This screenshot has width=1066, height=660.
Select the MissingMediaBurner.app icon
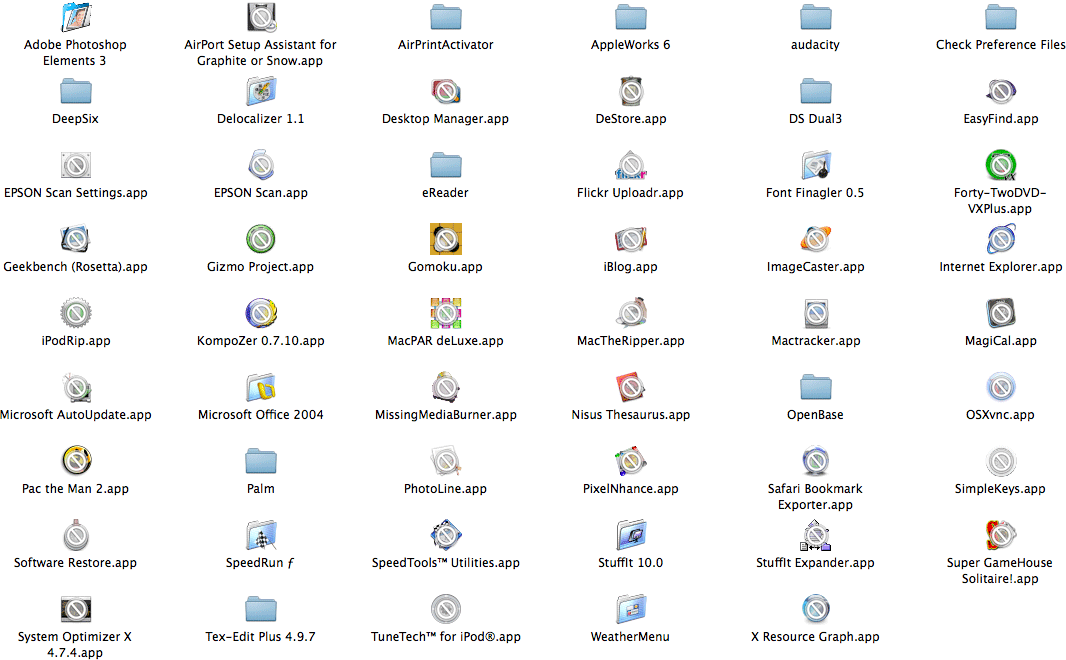tap(446, 387)
